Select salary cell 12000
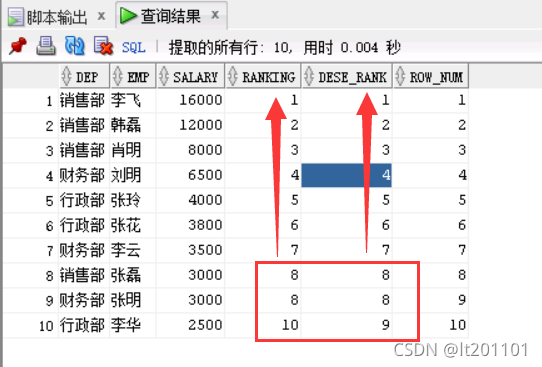 pyautogui.click(x=191, y=125)
